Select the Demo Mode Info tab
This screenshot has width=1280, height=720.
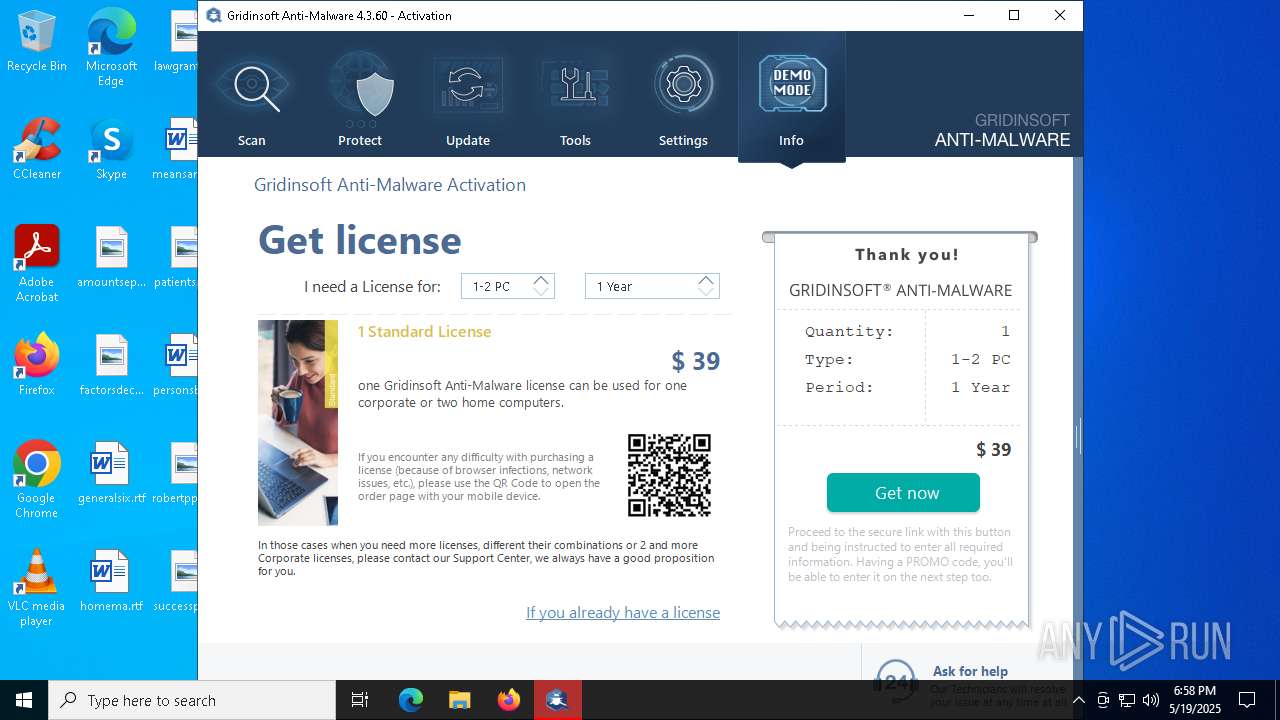[791, 98]
